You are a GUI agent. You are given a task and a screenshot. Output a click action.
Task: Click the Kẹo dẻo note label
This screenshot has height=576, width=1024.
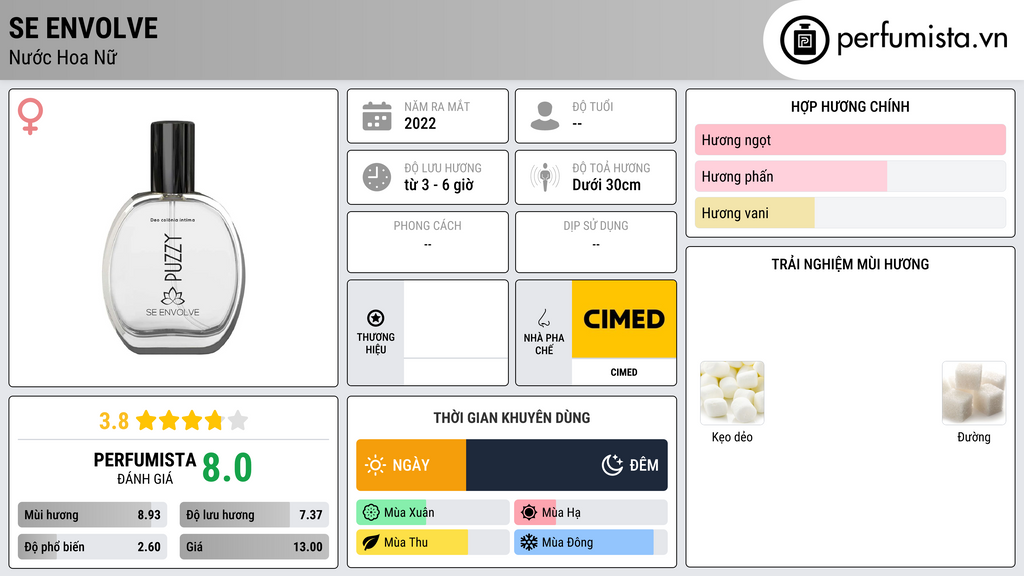point(732,438)
